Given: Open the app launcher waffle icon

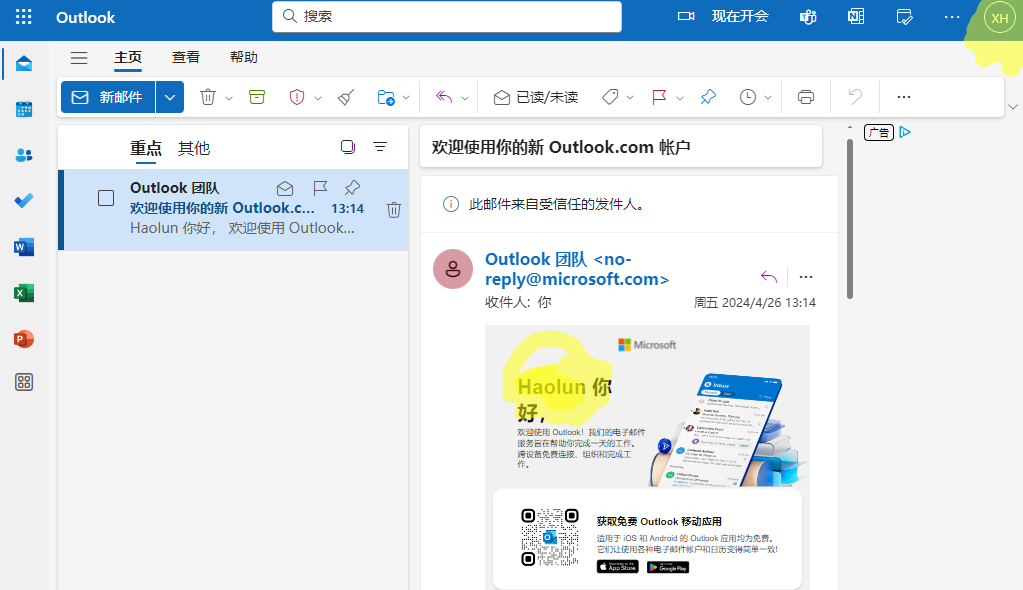Looking at the screenshot, I should pyautogui.click(x=23, y=17).
